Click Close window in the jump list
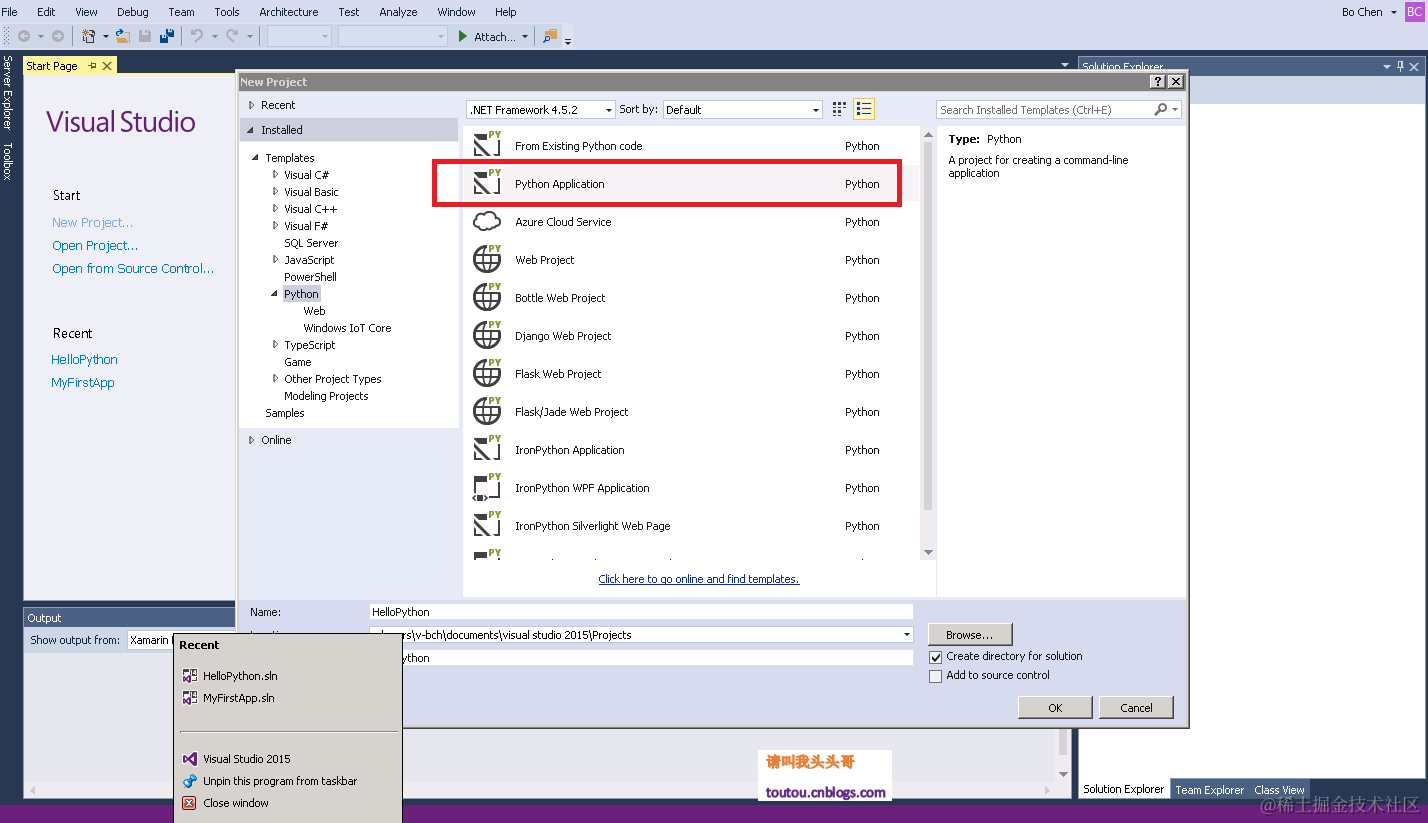 pos(236,803)
